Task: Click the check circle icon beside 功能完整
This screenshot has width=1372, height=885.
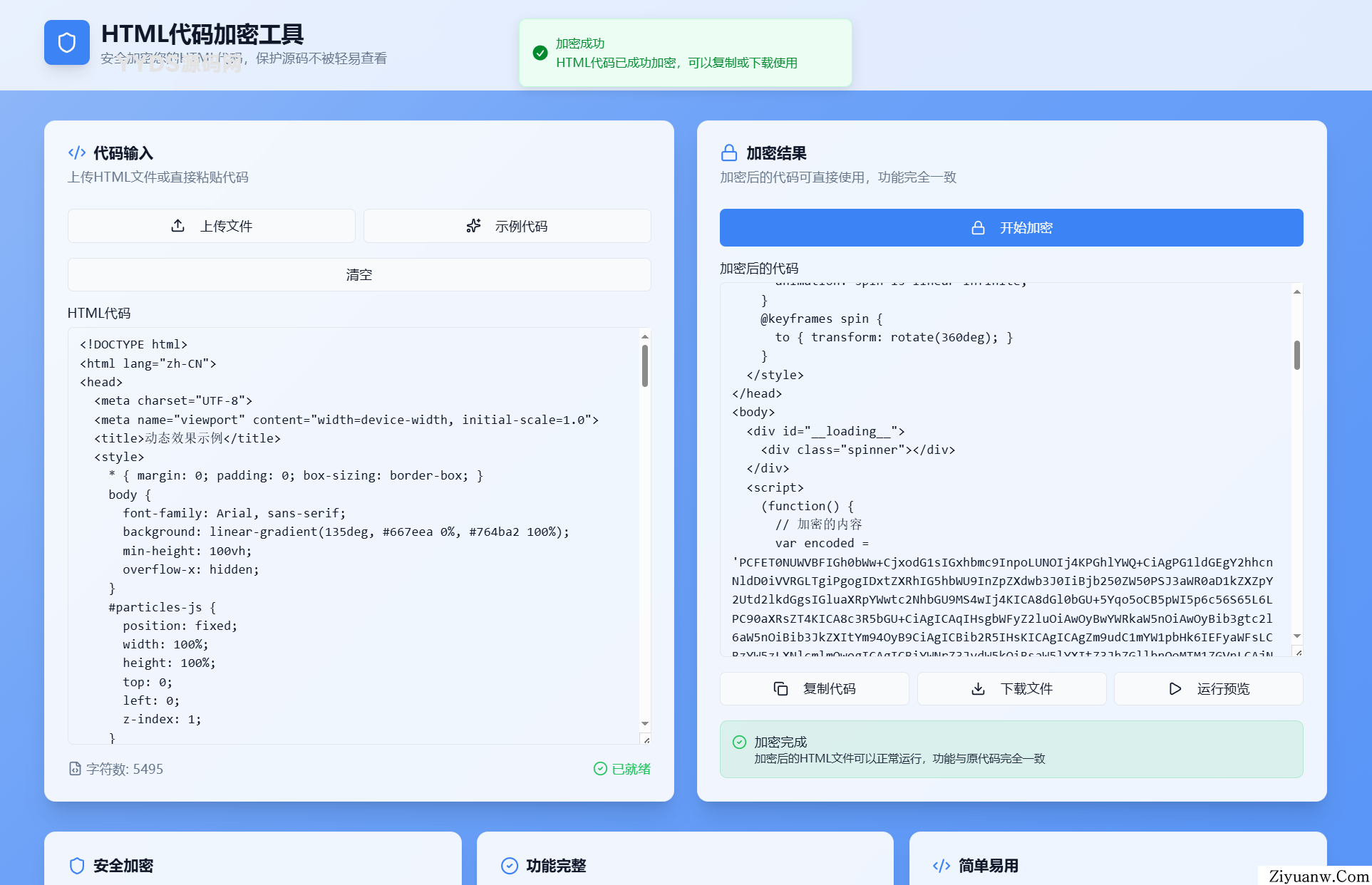Action: (x=510, y=865)
